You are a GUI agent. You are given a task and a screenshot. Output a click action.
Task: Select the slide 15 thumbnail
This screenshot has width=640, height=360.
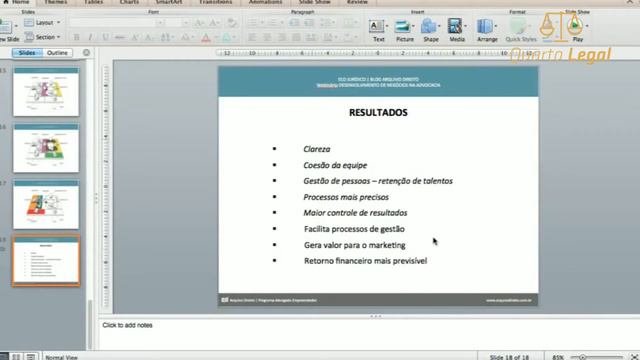(46, 92)
